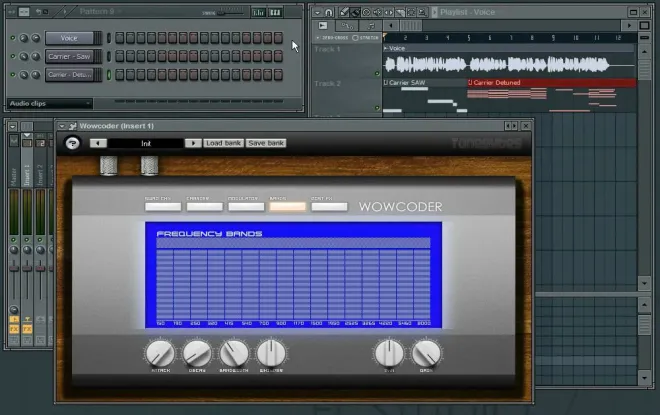Screen dimensions: 660x415
Task: Click the Carrier - Saw channel pan knob
Action: [24, 56]
